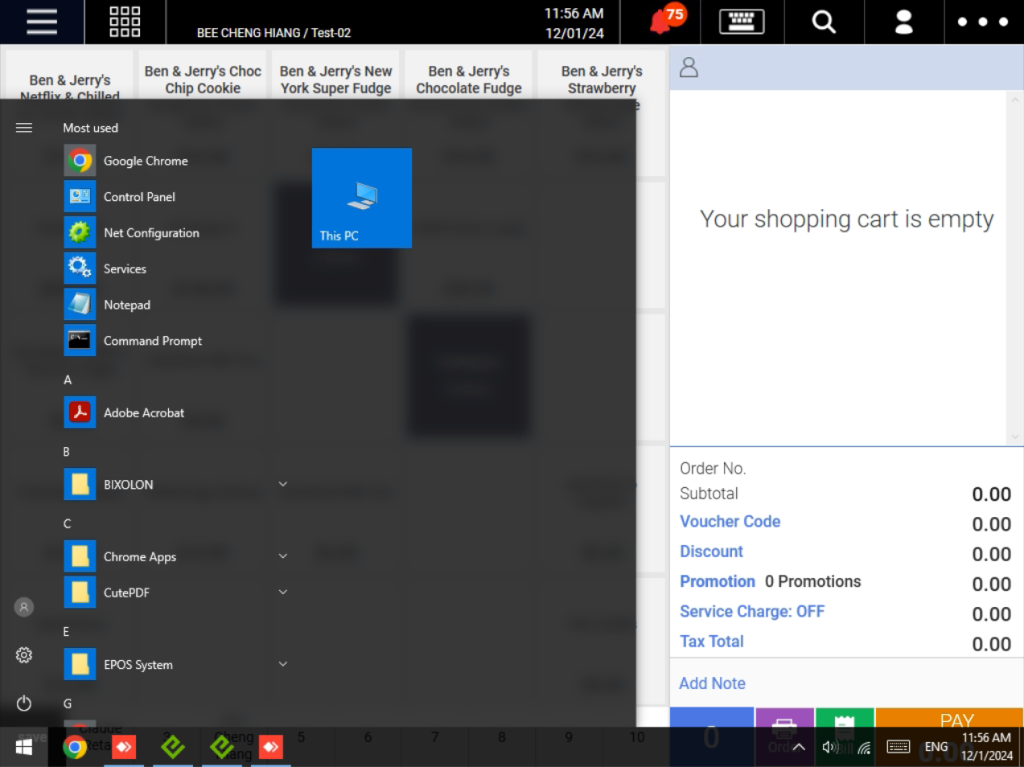The height and width of the screenshot is (767, 1024).
Task: Open Command Prompt from Start menu
Action: tap(152, 341)
